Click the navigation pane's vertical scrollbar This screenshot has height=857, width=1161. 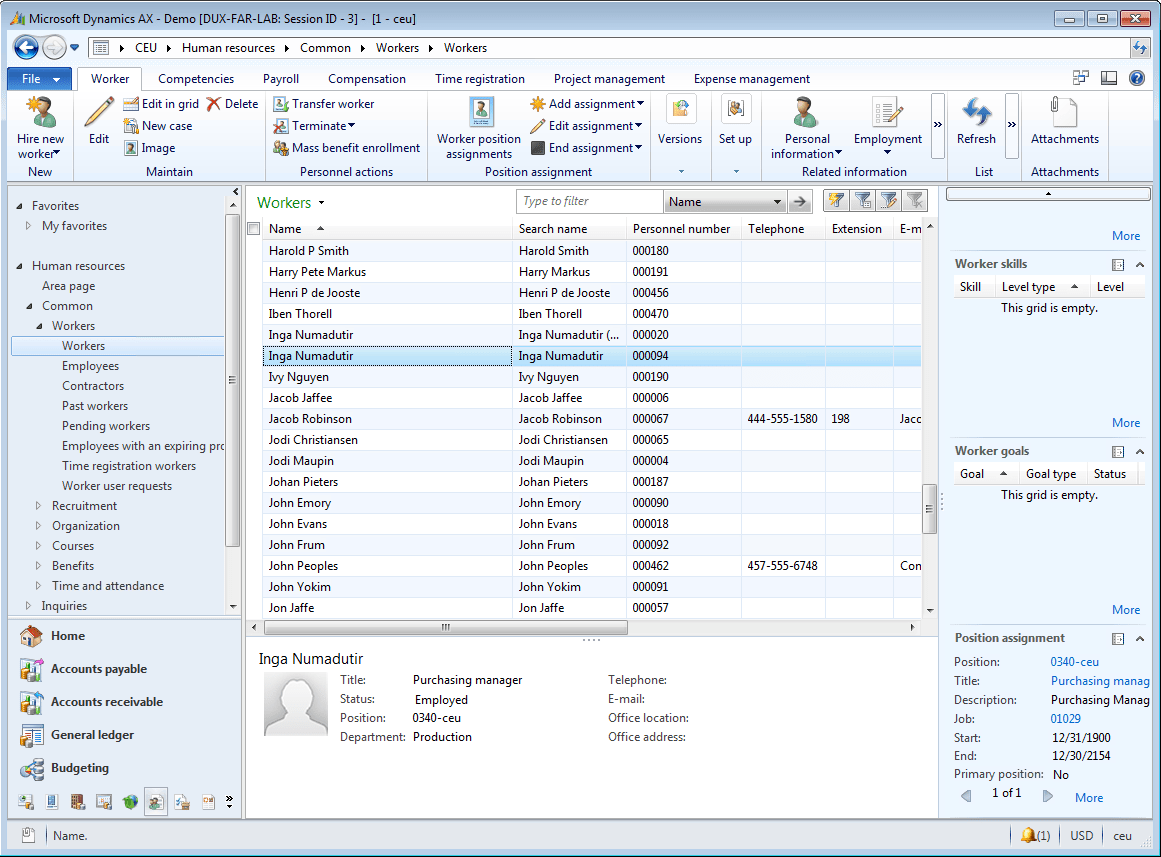232,379
